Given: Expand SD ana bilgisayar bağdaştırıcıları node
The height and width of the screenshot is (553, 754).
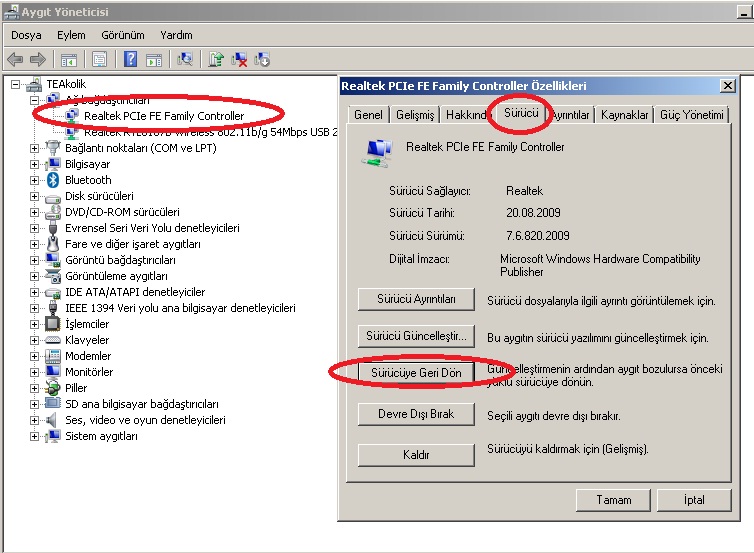Looking at the screenshot, I should [x=34, y=404].
